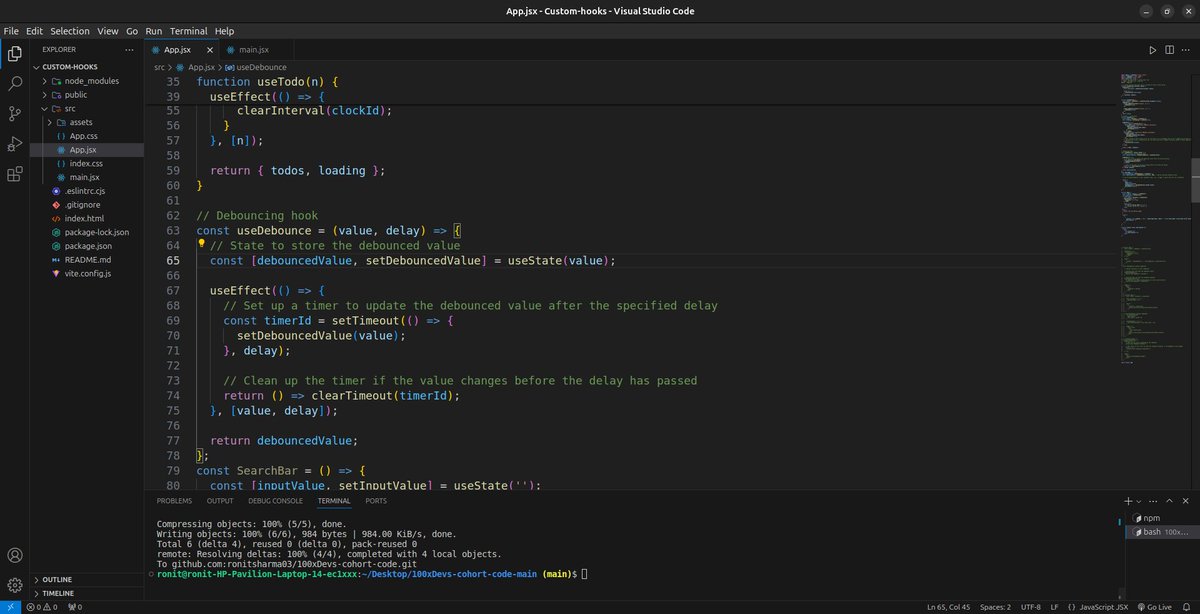The height and width of the screenshot is (614, 1200).
Task: Select the bash terminal instance
Action: pos(1160,532)
